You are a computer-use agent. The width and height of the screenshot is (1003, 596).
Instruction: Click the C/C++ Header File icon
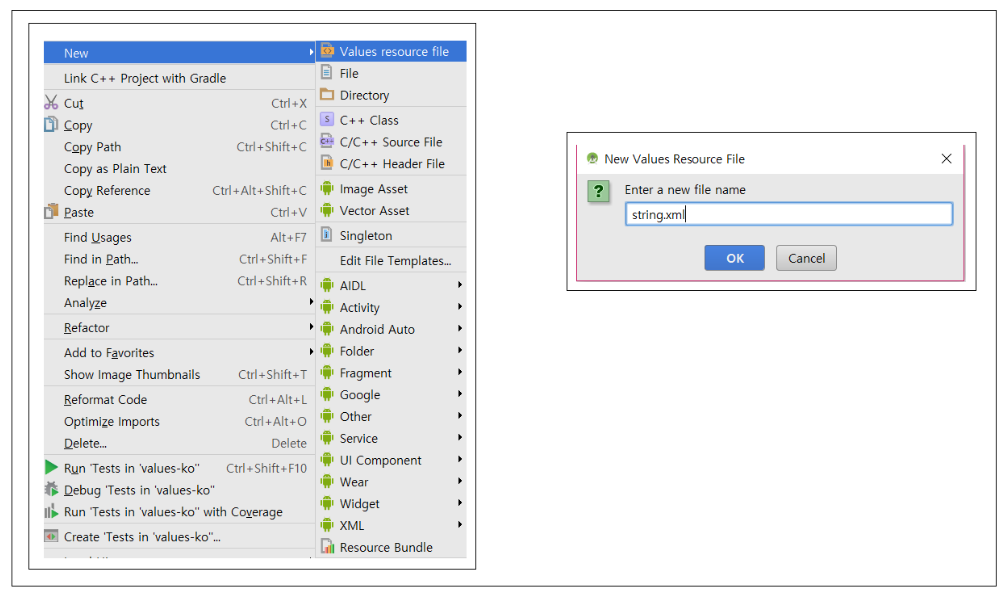coord(327,162)
